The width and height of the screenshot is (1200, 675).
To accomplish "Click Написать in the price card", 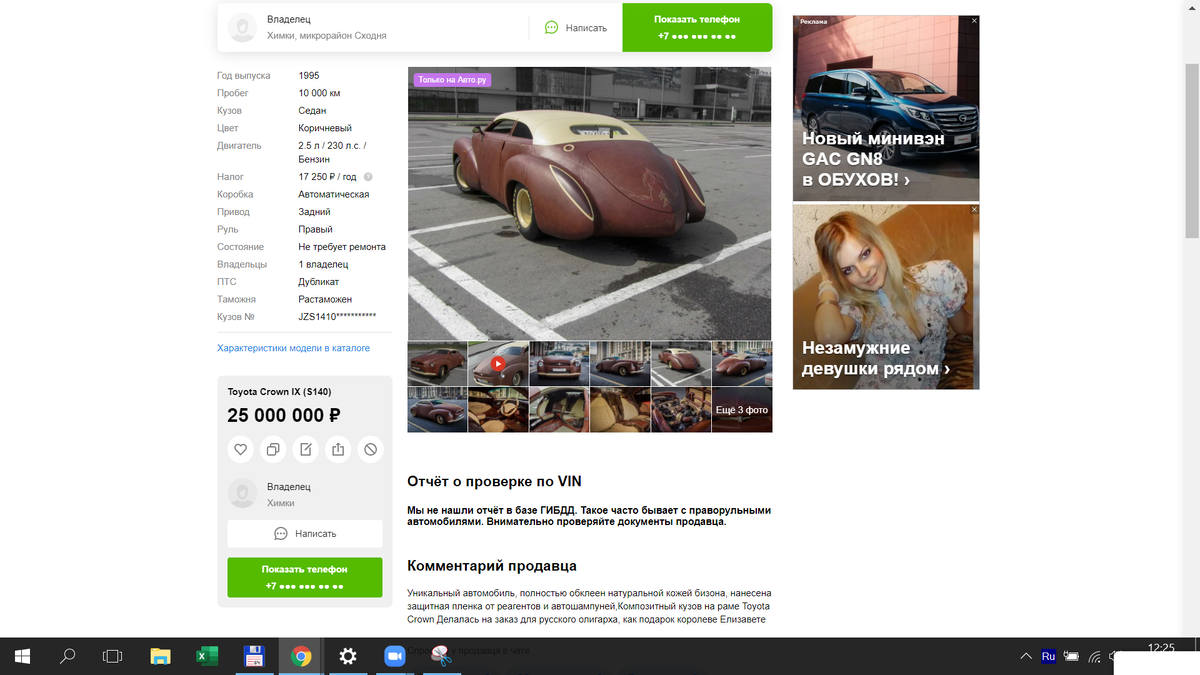I will point(305,533).
